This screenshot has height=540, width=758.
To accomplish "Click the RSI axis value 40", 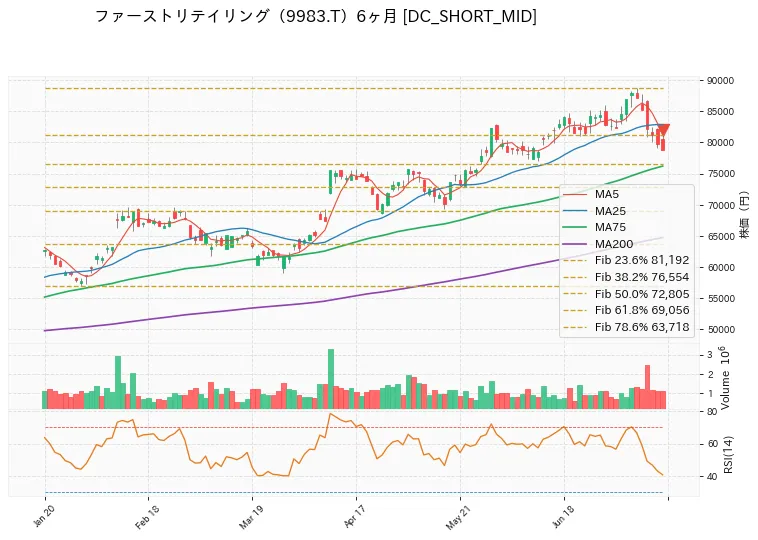I will (x=712, y=477).
